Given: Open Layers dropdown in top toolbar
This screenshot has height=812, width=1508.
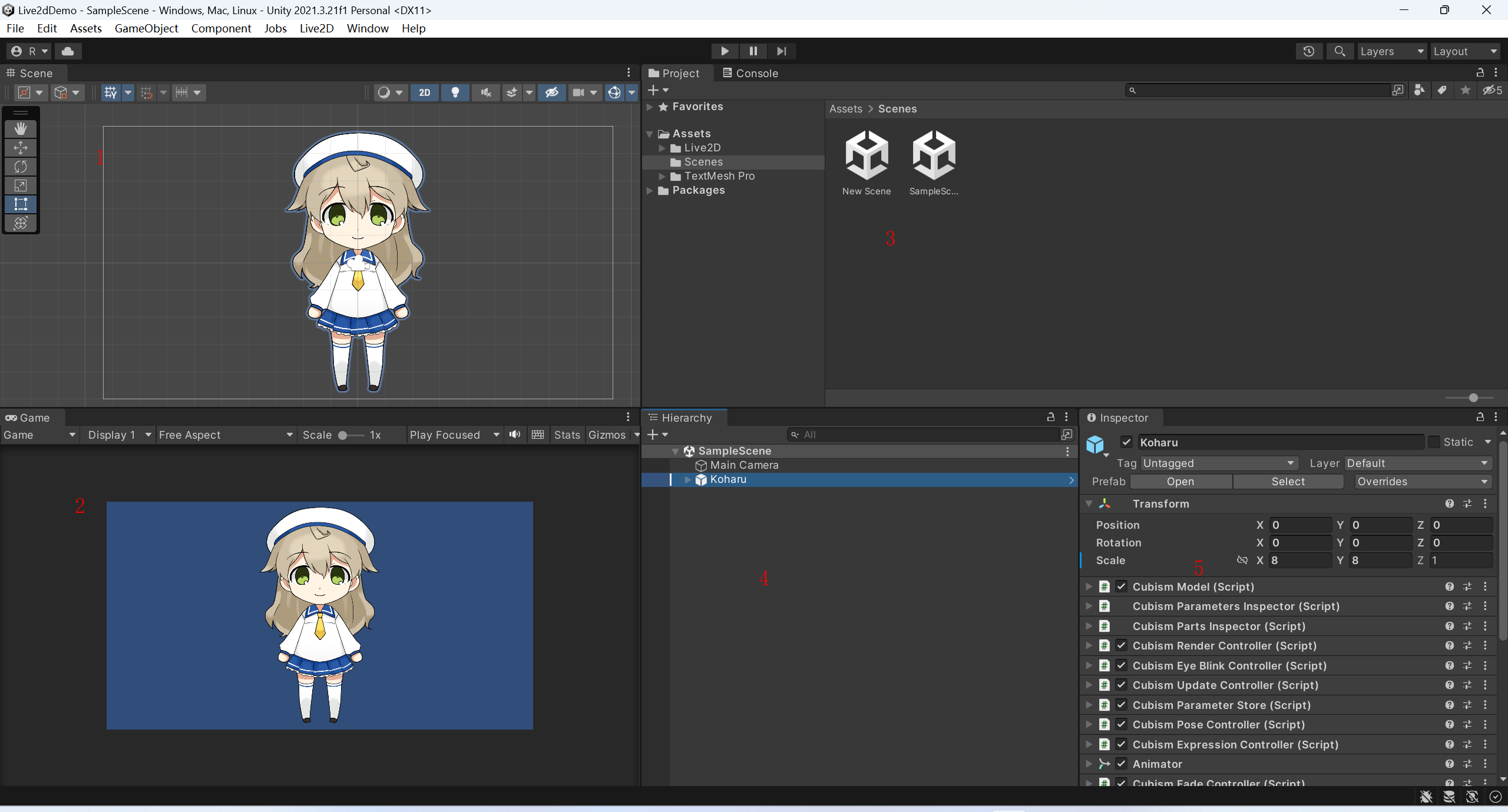Looking at the screenshot, I should tap(1392, 51).
